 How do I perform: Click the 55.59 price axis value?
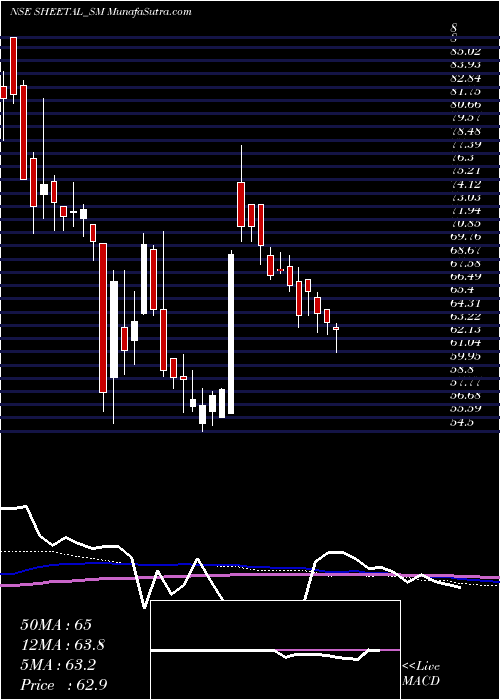pos(465,408)
